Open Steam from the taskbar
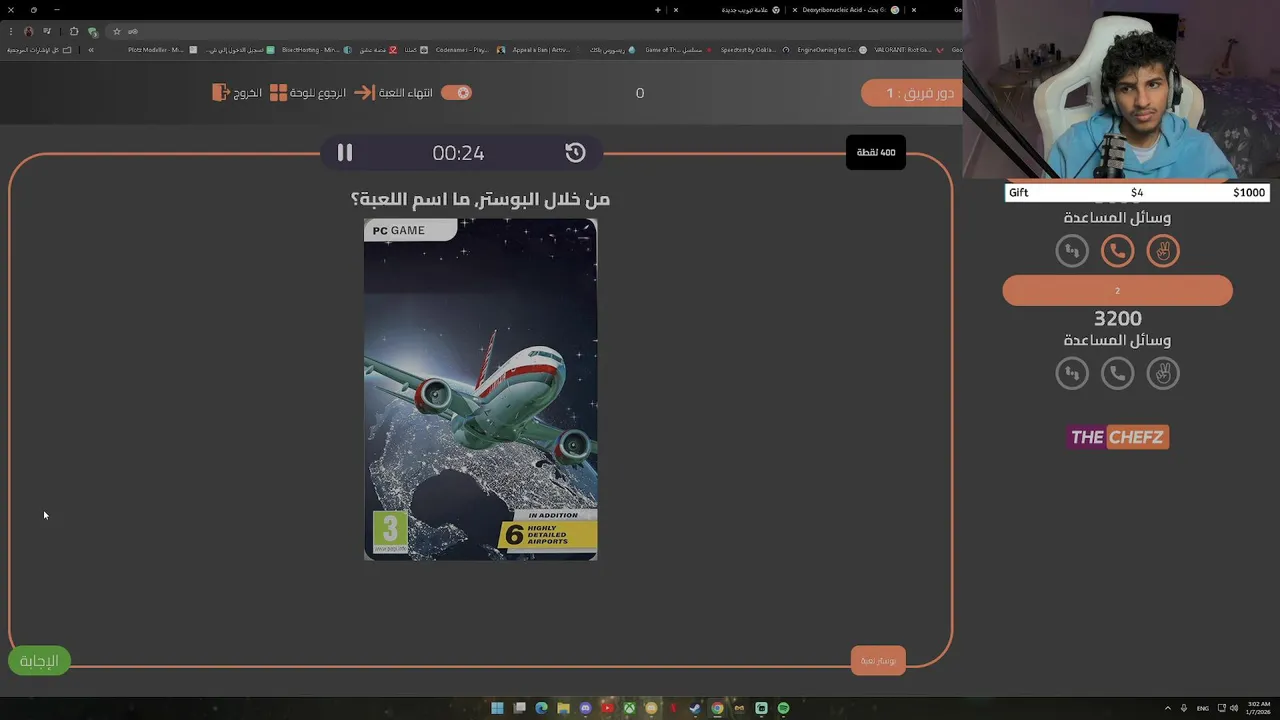 pyautogui.click(x=695, y=708)
